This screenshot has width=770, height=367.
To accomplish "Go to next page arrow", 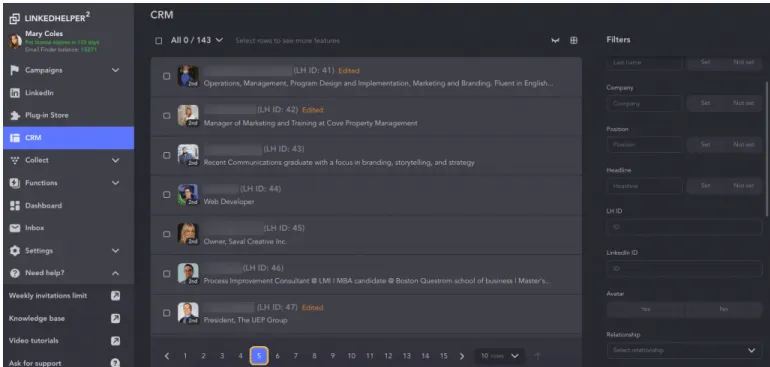I will (462, 356).
